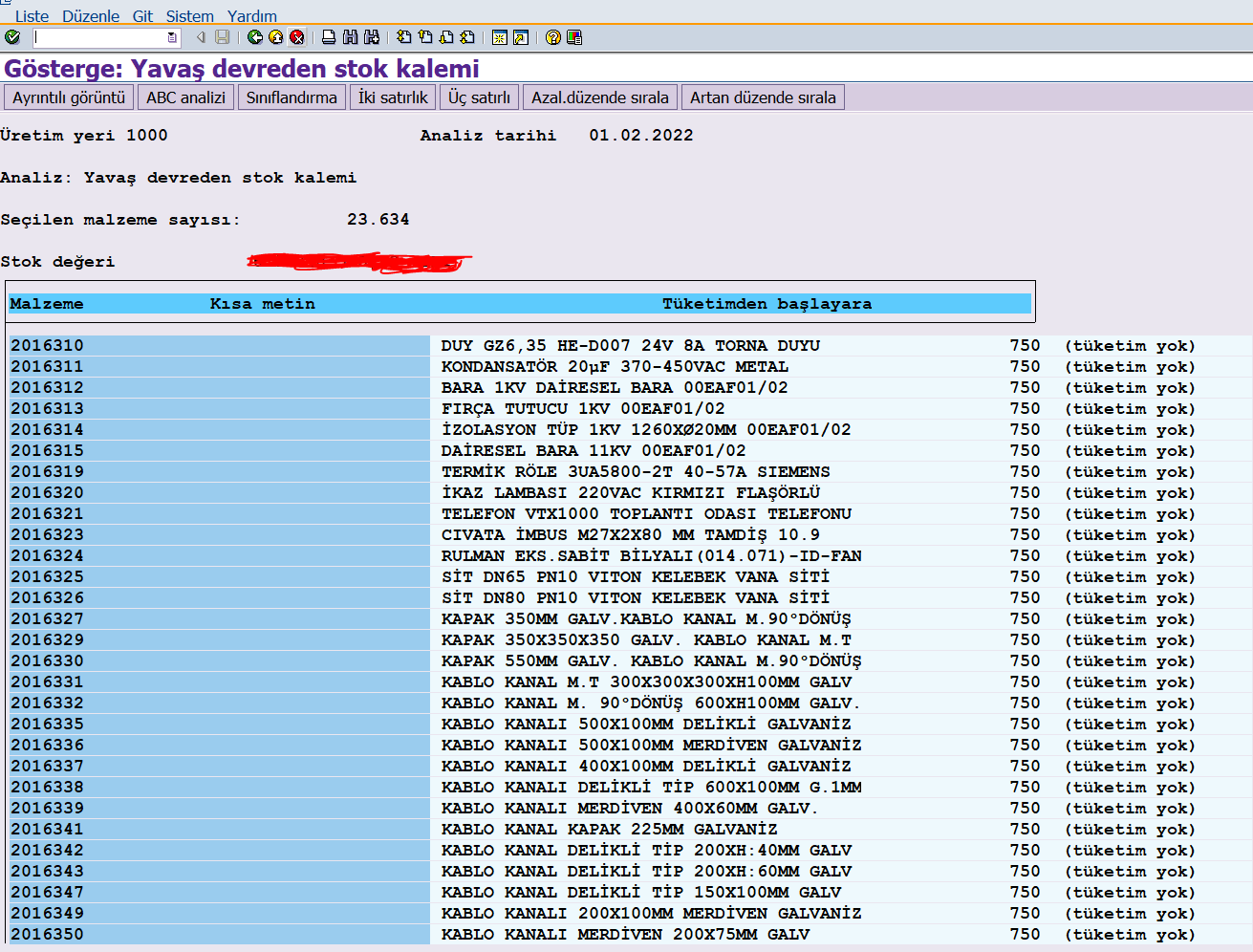Click the text KABLO KANAL KAPAK 225MM GALVANİZ

tap(610, 830)
